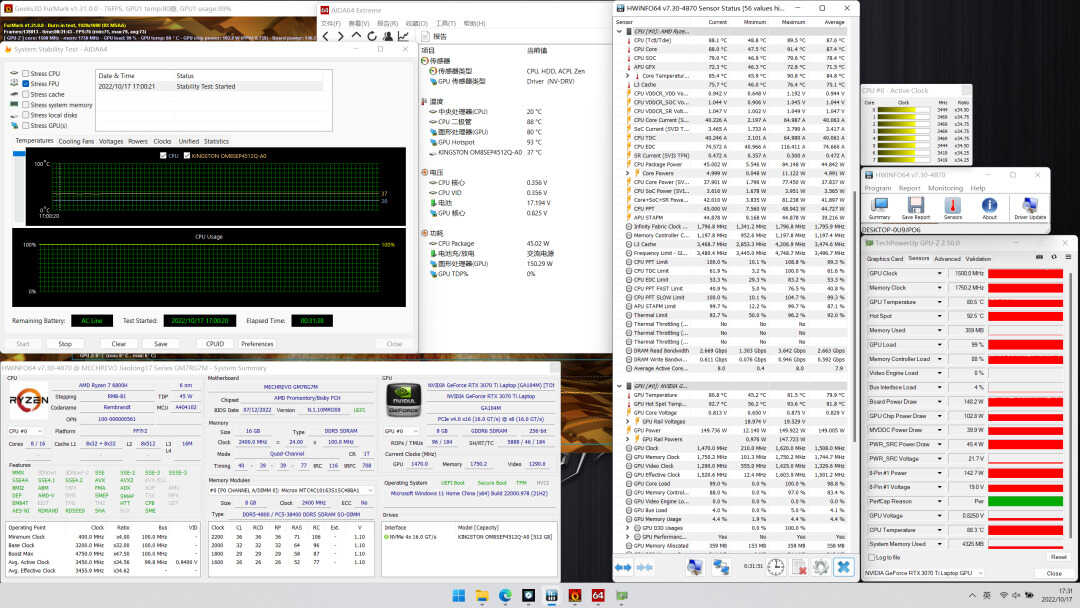Open the PerfCap Reason dropdown in GPU-Z

pos(939,501)
